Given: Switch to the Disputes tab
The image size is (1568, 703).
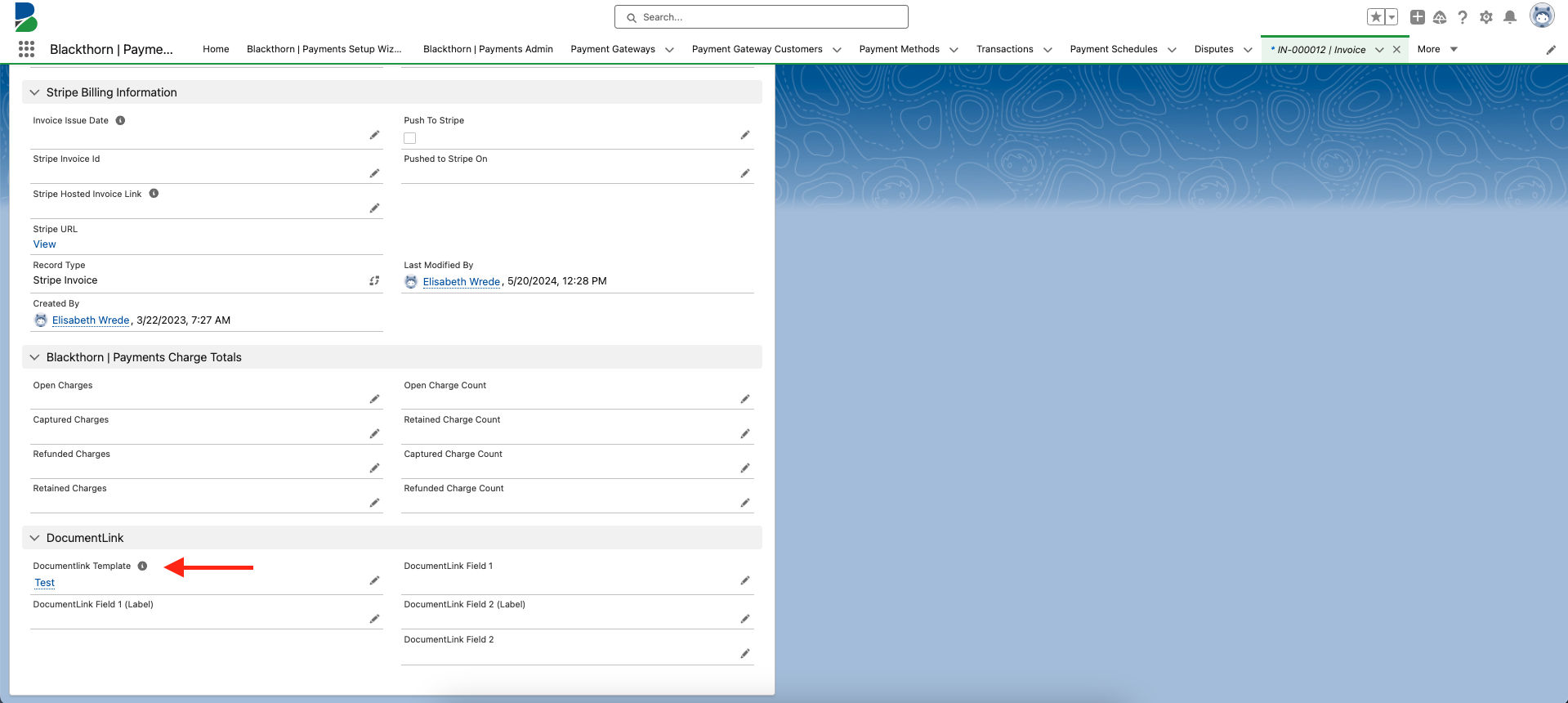Looking at the screenshot, I should (1213, 49).
